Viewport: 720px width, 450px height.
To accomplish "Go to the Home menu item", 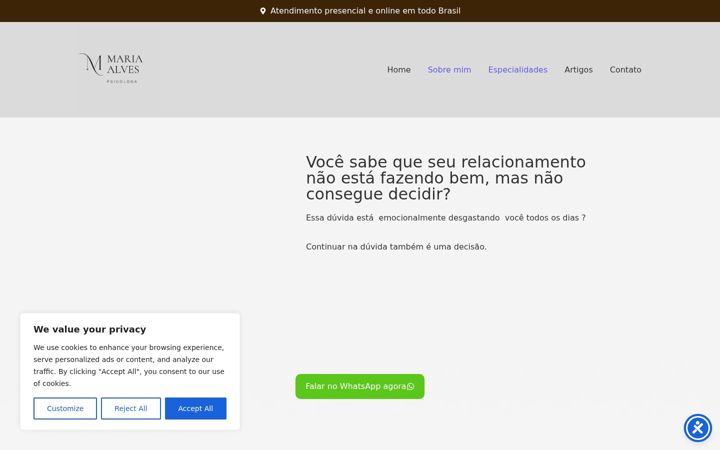I will 399,70.
